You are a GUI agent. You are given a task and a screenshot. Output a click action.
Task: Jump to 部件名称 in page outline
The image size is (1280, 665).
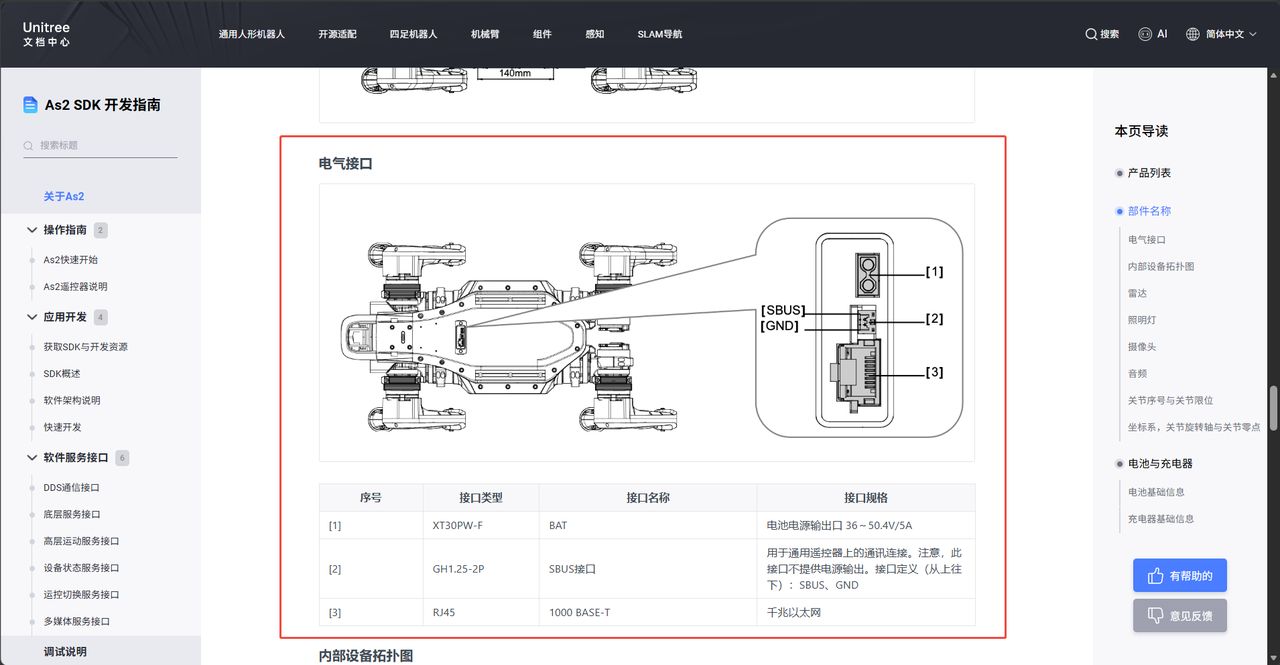point(1149,211)
